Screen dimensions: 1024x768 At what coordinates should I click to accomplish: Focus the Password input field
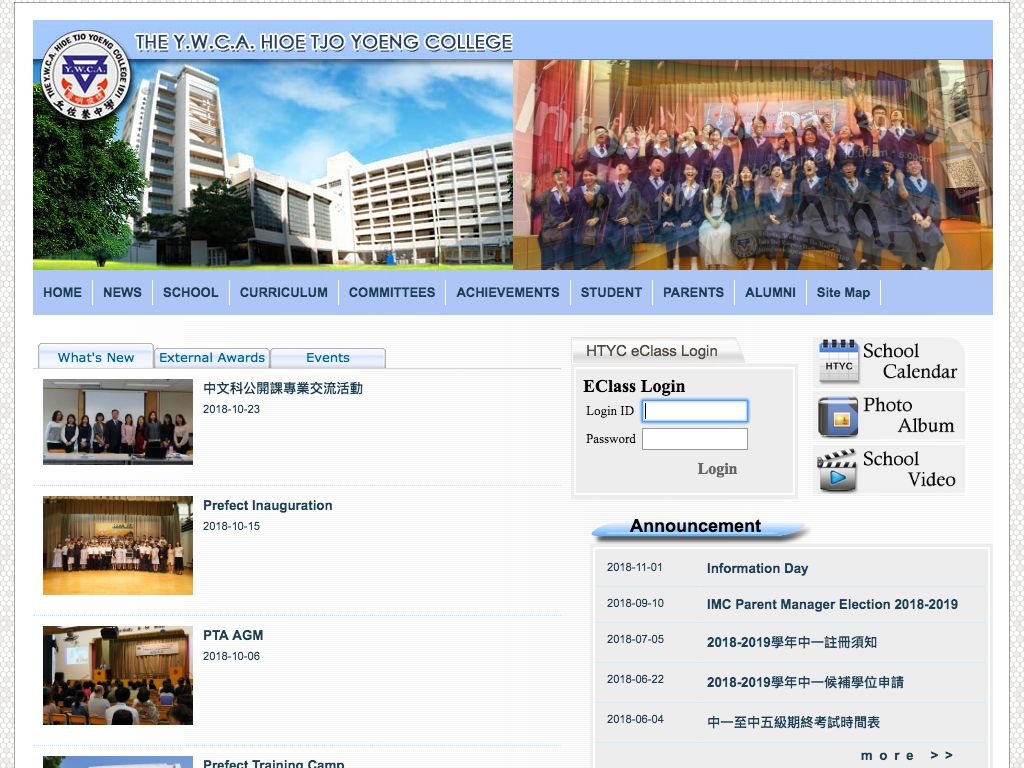(695, 439)
